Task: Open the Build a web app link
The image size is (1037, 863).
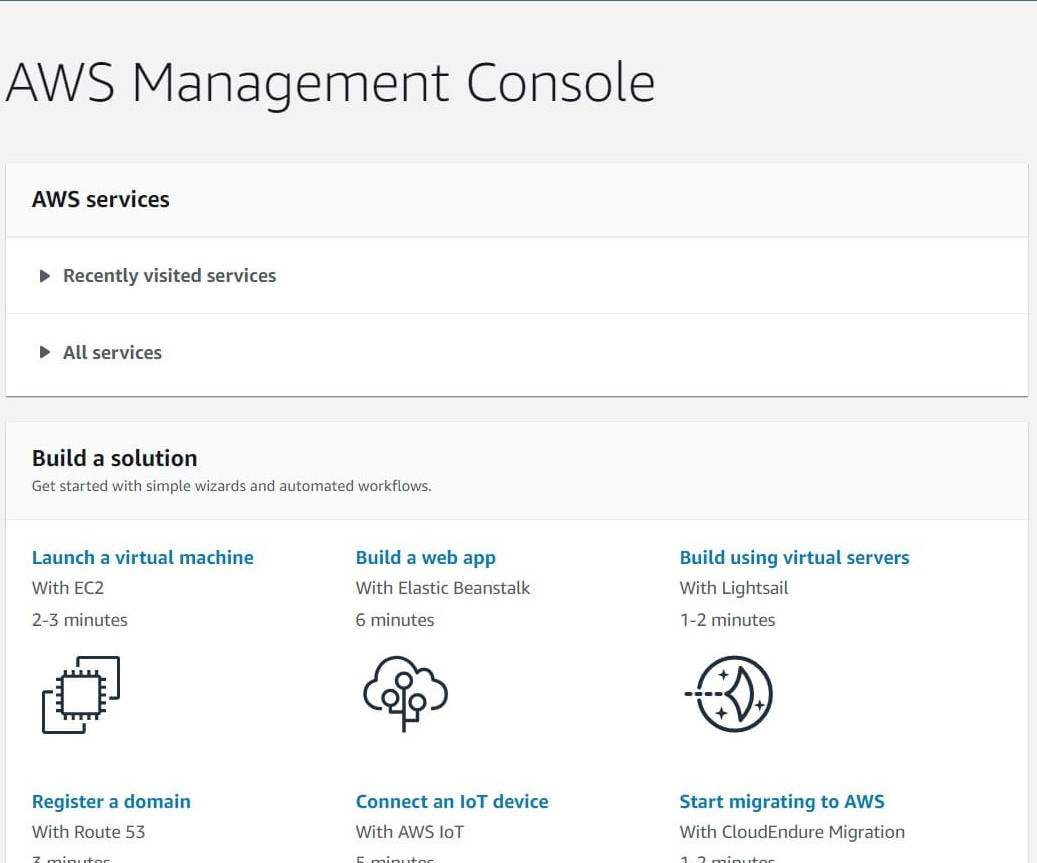Action: point(426,558)
